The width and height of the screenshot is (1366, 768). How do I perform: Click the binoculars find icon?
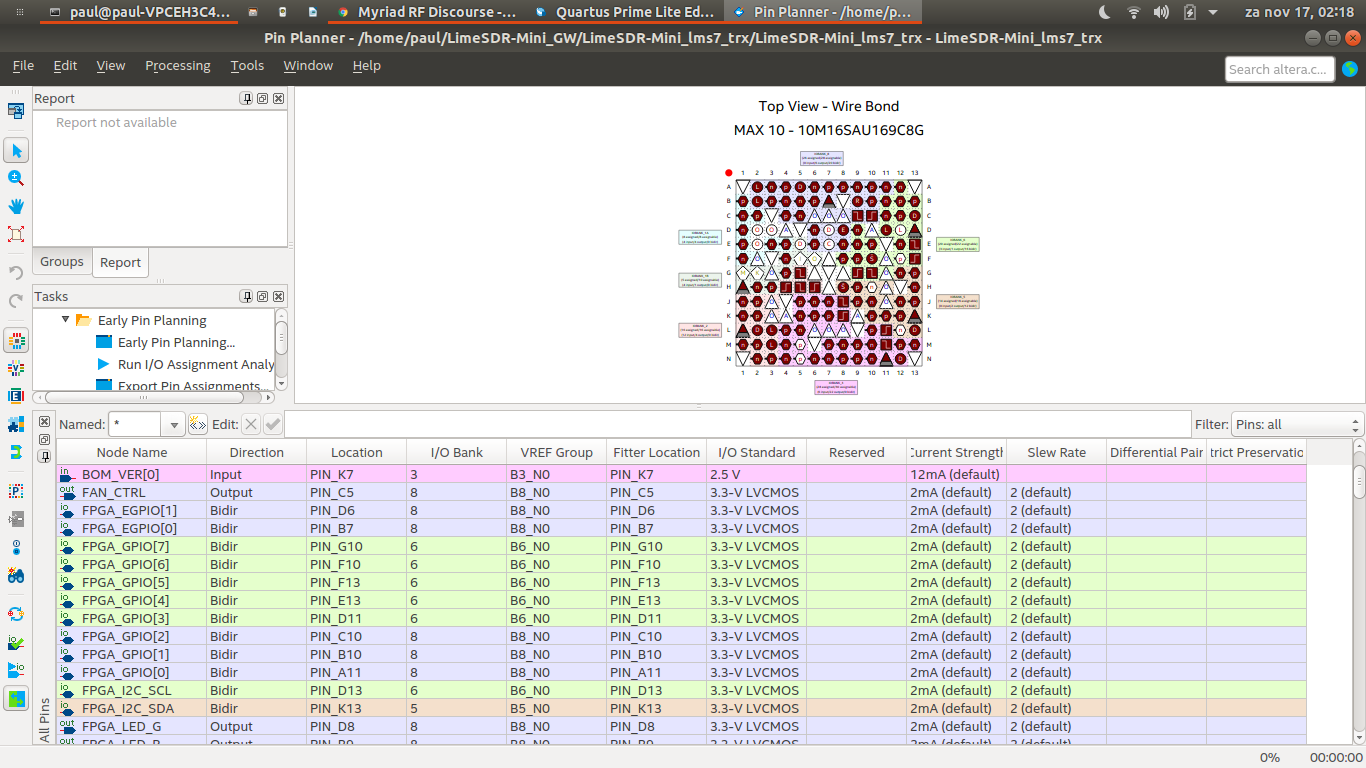pyautogui.click(x=16, y=576)
